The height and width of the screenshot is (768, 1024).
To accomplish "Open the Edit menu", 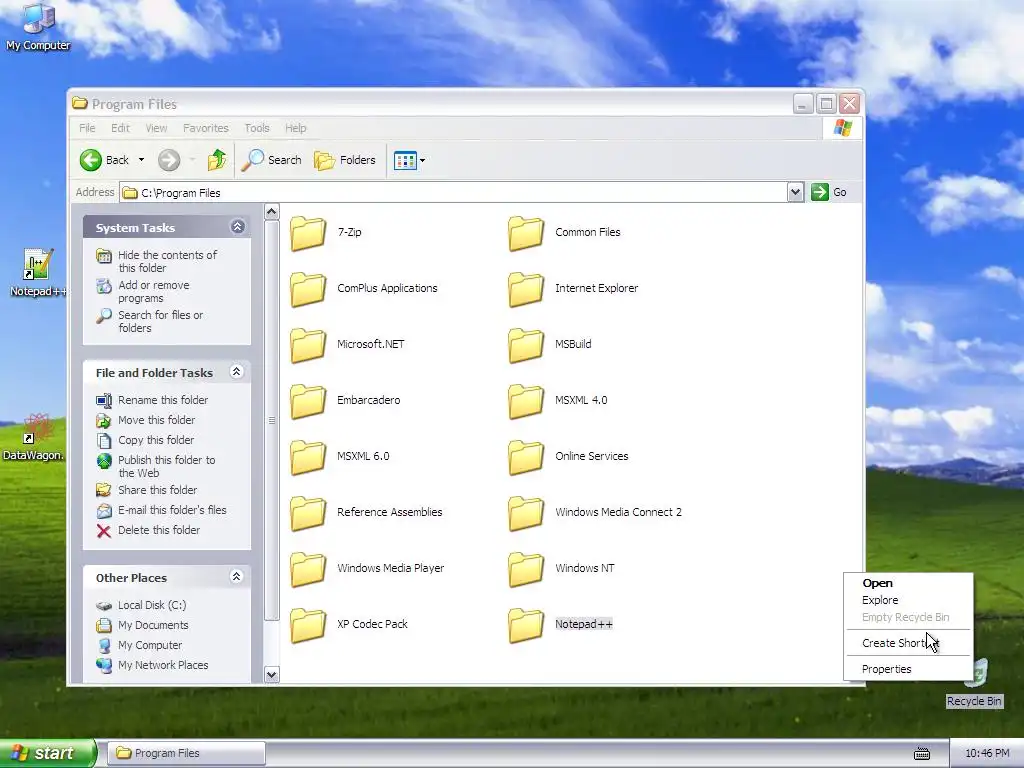I will click(x=120, y=128).
